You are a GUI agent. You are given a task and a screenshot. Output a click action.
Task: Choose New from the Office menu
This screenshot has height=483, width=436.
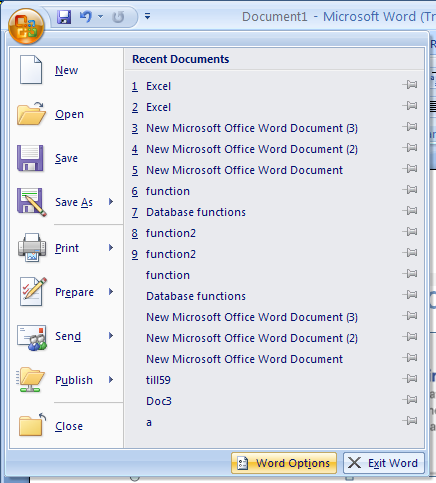(66, 70)
